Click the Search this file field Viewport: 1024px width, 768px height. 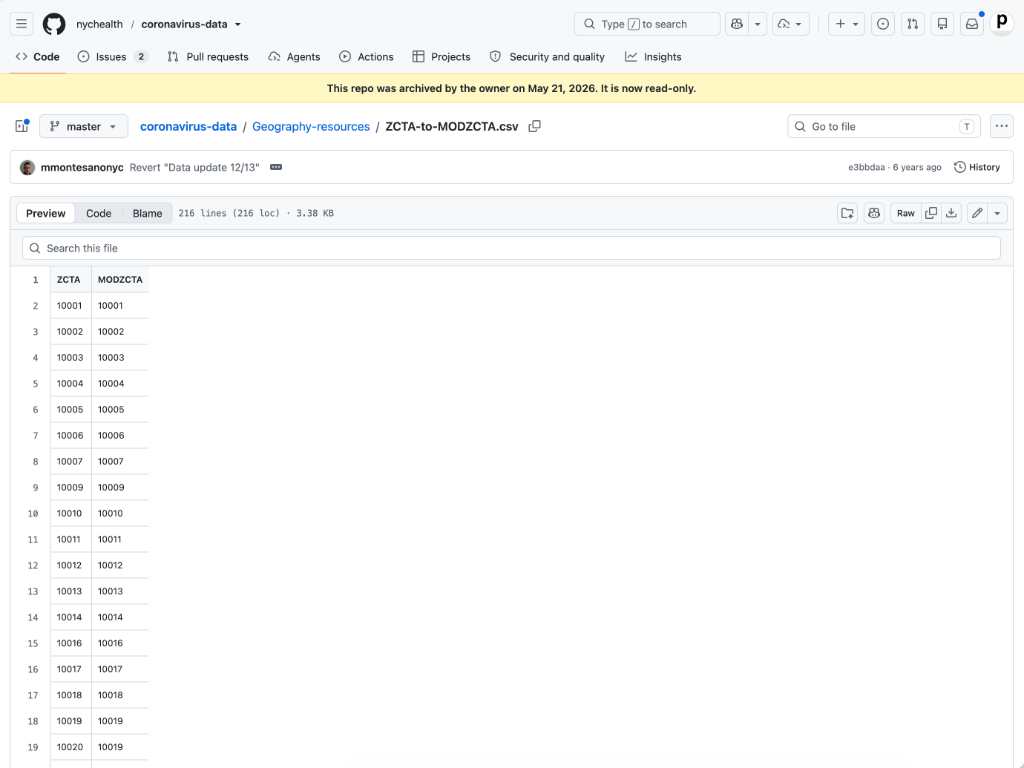click(x=511, y=248)
